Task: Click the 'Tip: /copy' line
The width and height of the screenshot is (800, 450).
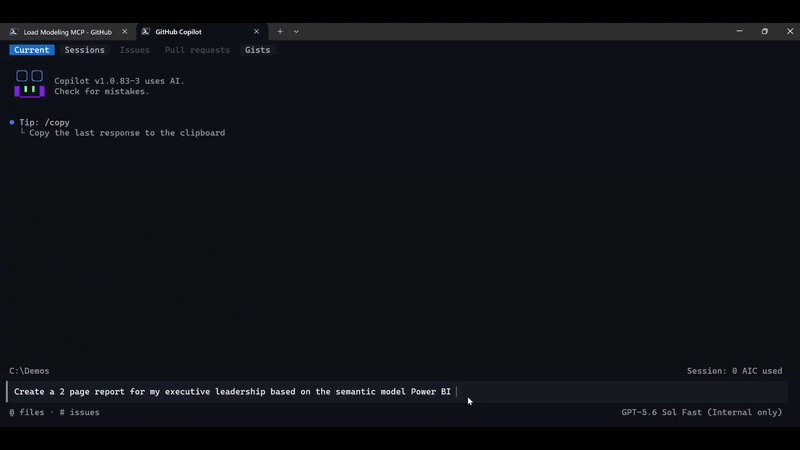Action: click(x=44, y=122)
